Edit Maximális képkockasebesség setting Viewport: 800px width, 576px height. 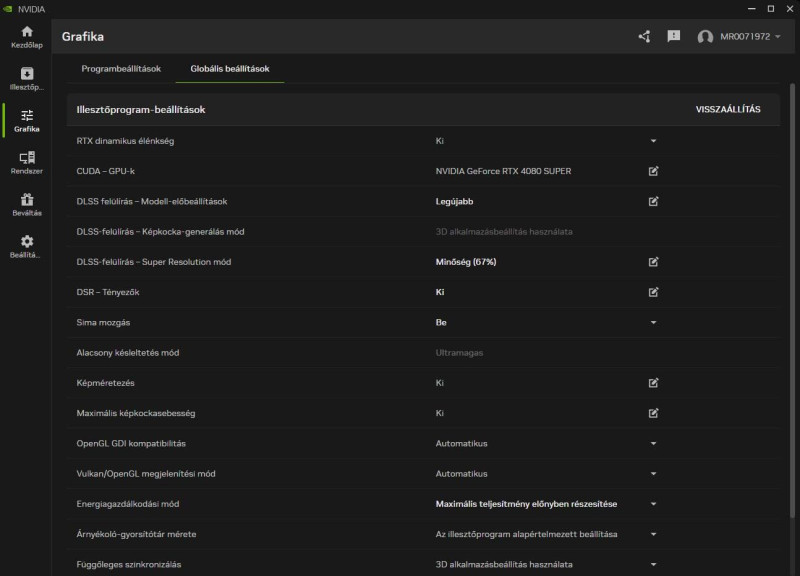tap(653, 413)
